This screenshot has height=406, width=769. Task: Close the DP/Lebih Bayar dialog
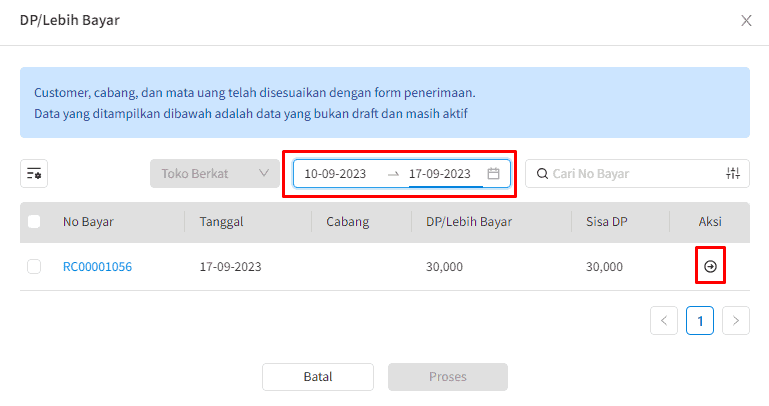click(746, 21)
